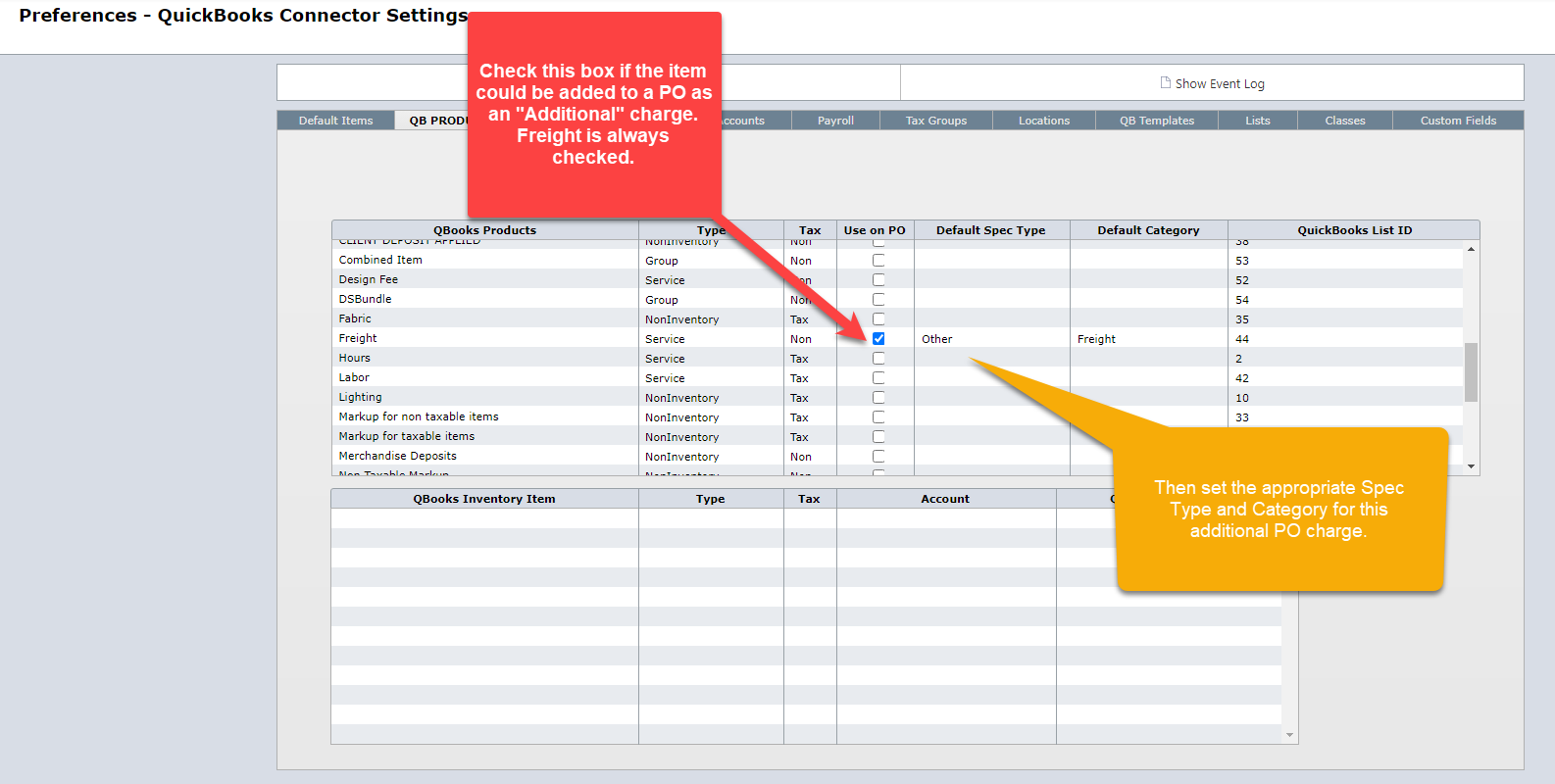Click the QBooks Inventory Item column header

(x=484, y=499)
